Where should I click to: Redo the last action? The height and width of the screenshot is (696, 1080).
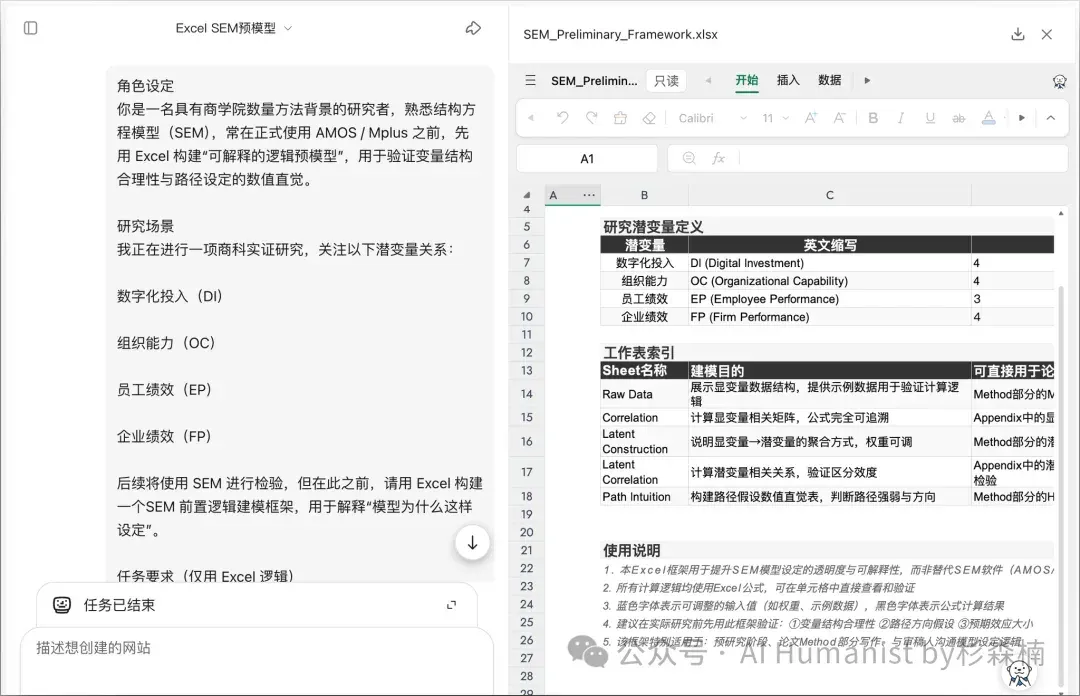click(x=592, y=118)
